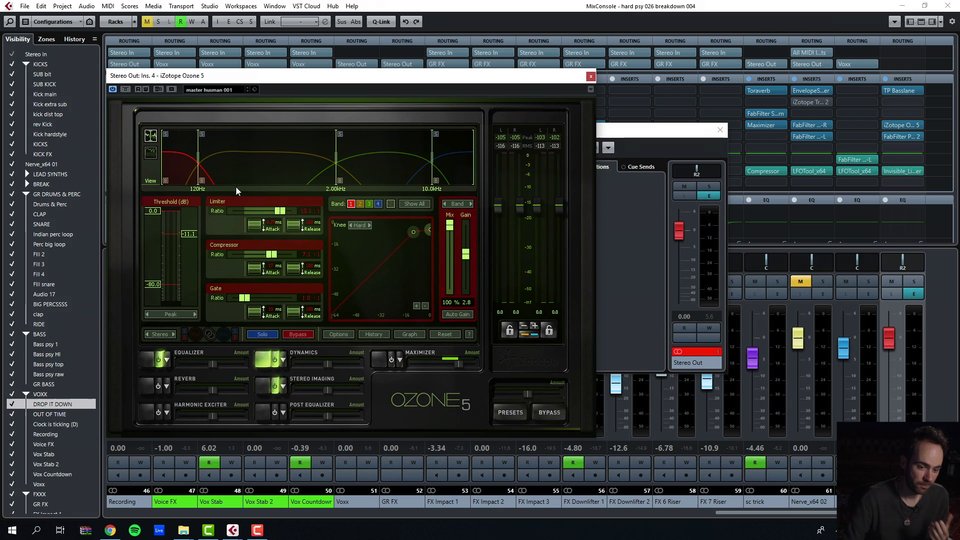Toggle the Dynamics module power icon

coord(274,359)
